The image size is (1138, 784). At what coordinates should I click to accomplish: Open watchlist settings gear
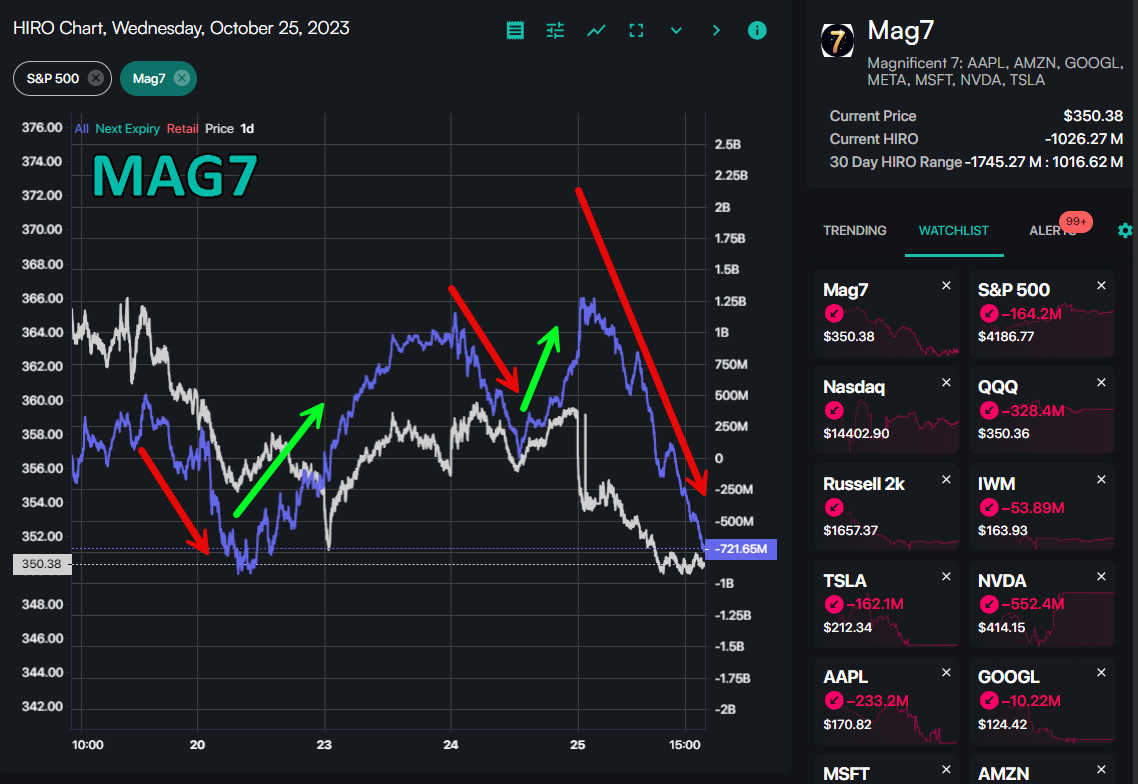pos(1125,231)
